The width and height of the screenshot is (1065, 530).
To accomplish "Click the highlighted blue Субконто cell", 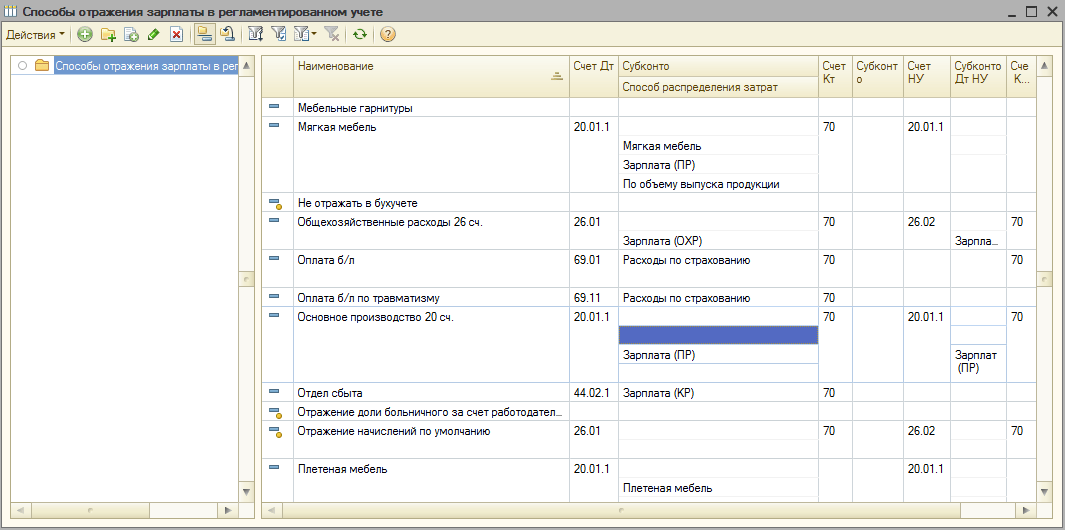I will [x=718, y=336].
